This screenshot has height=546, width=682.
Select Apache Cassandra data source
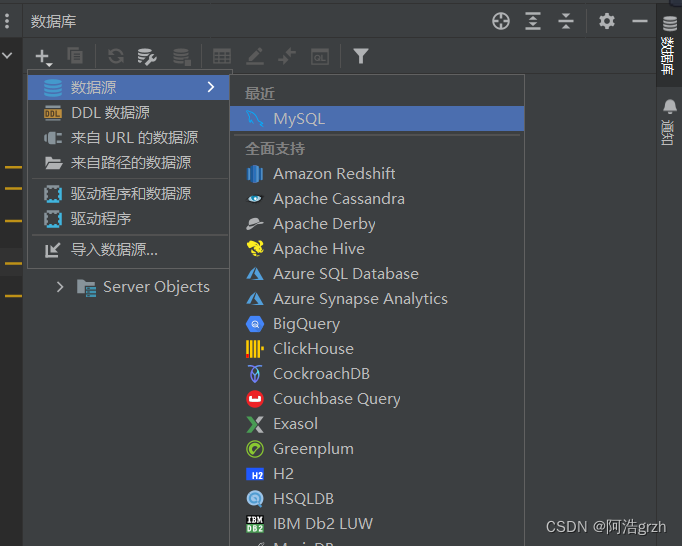click(377, 199)
